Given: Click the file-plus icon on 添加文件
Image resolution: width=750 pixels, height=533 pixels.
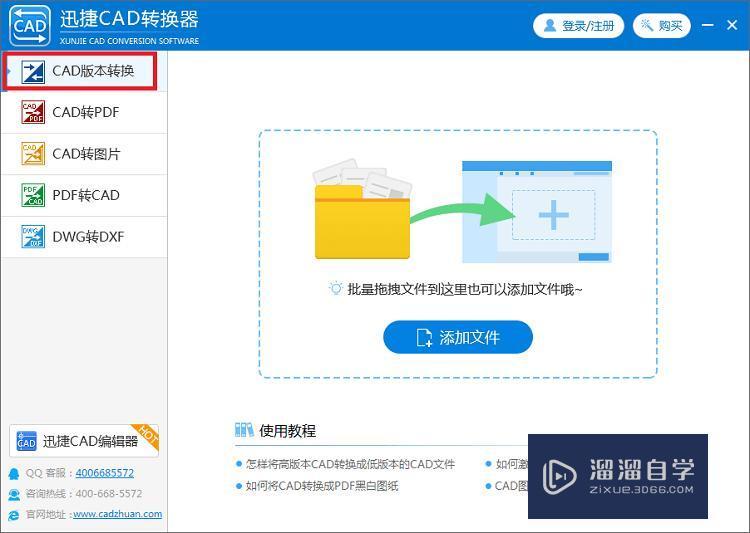Looking at the screenshot, I should click(x=424, y=337).
